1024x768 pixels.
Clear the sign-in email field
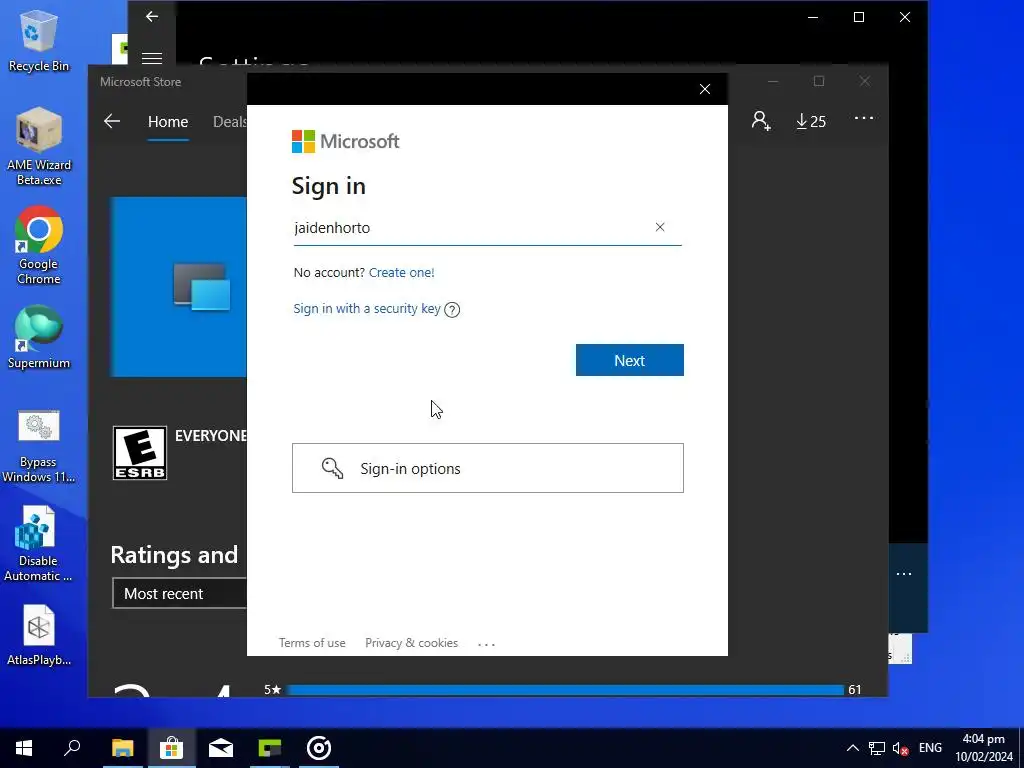coord(660,227)
